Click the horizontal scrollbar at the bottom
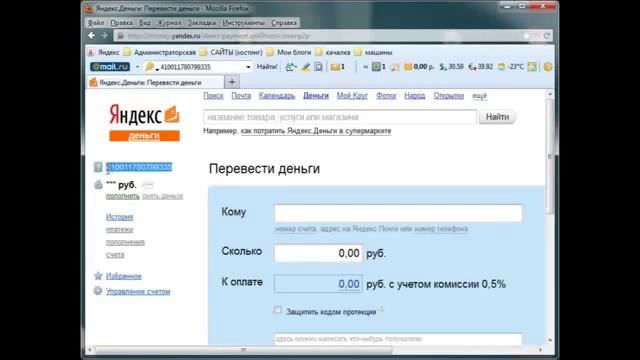 coord(244,350)
